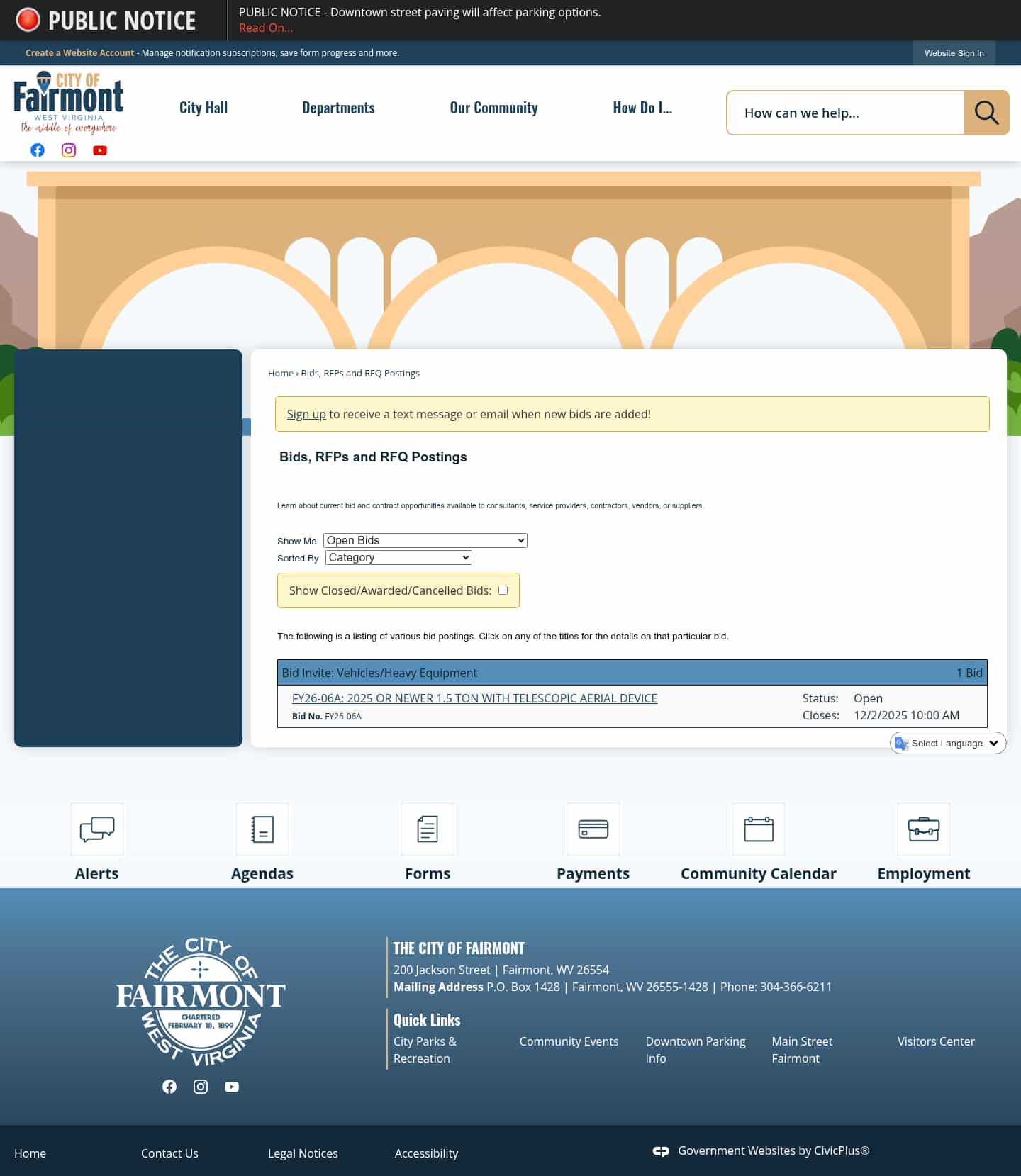Open Main Street Fairmont quick link

point(802,1050)
